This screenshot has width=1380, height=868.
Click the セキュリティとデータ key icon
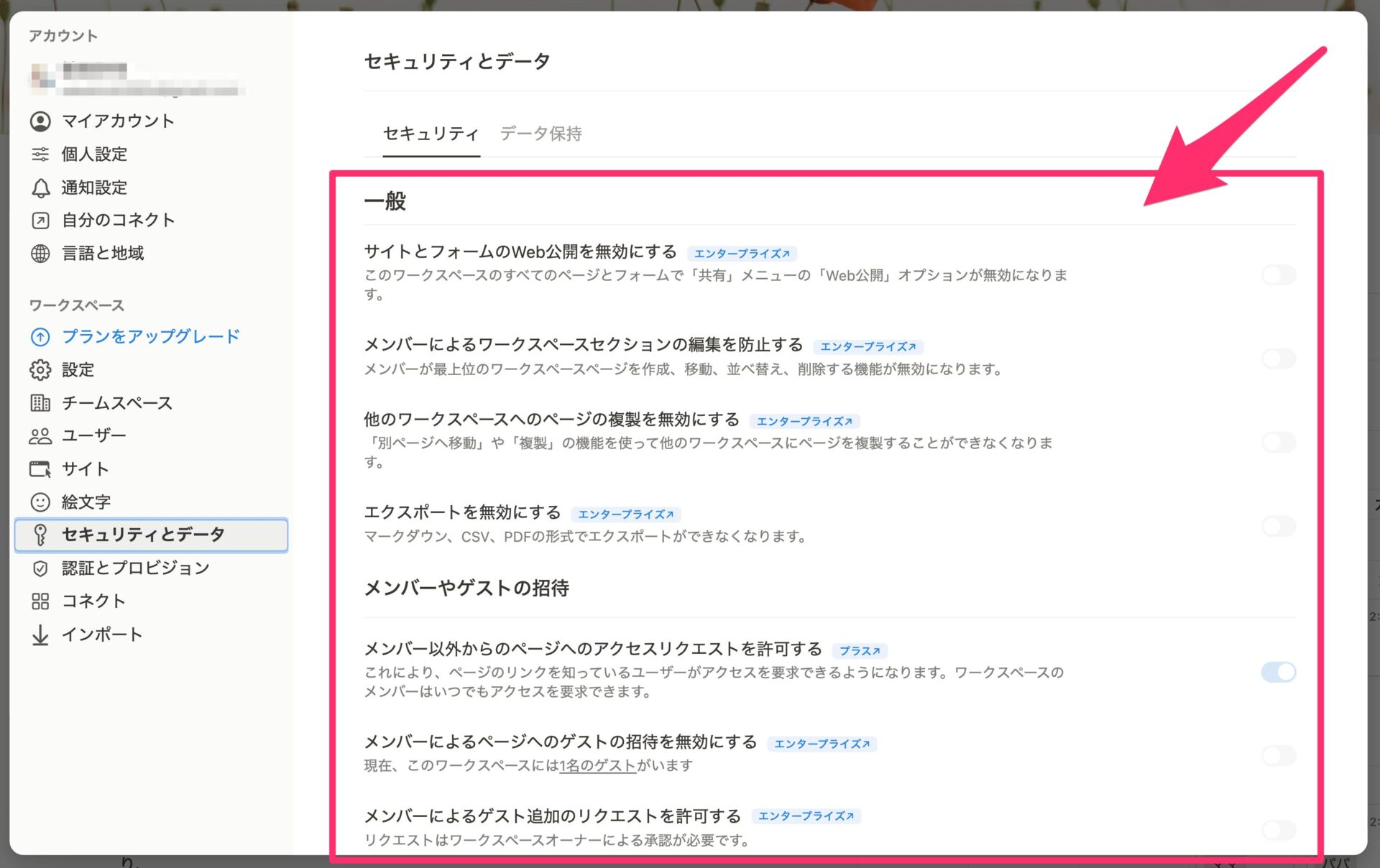[x=41, y=535]
